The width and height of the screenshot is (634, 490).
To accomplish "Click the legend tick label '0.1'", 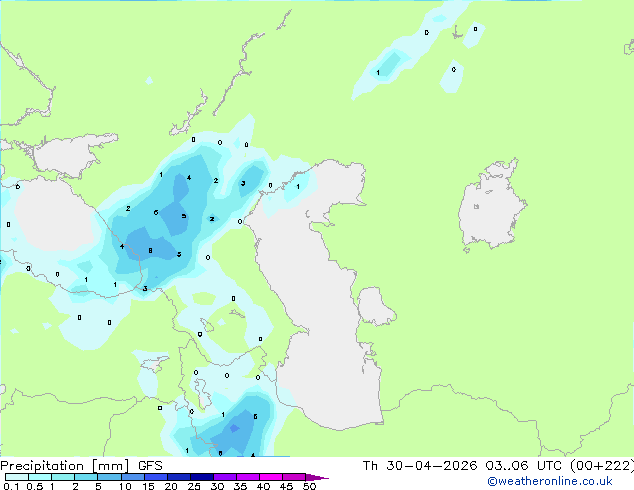I will tap(11, 486).
